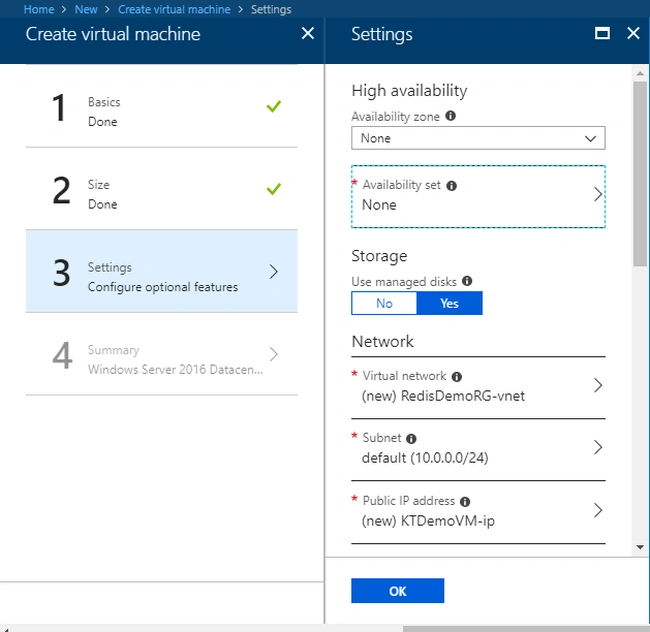Image resolution: width=650 pixels, height=632 pixels.
Task: Click the Configure optional features text
Action: click(163, 287)
